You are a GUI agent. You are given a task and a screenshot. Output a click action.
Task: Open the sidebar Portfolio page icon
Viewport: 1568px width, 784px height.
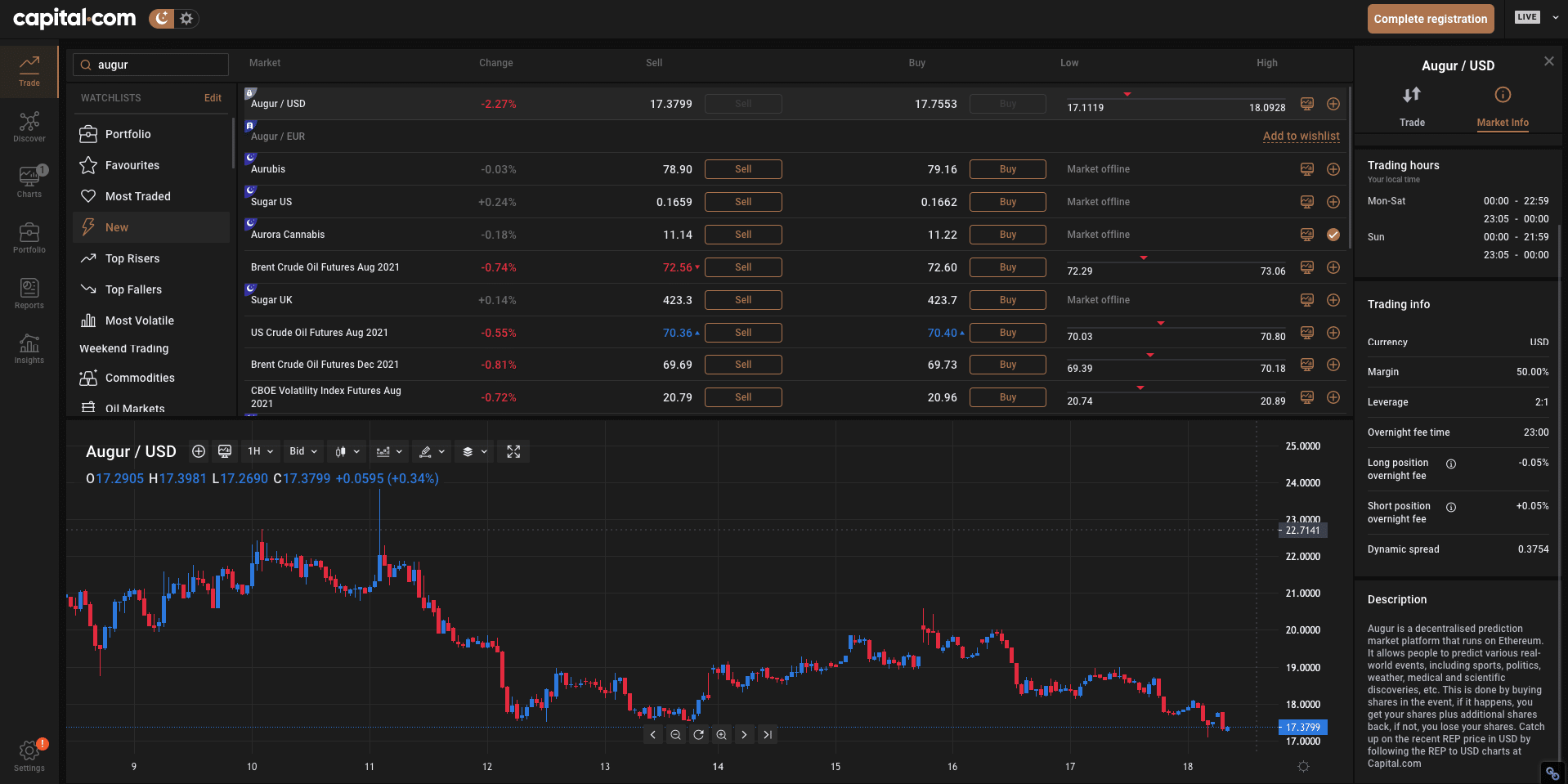click(x=29, y=239)
